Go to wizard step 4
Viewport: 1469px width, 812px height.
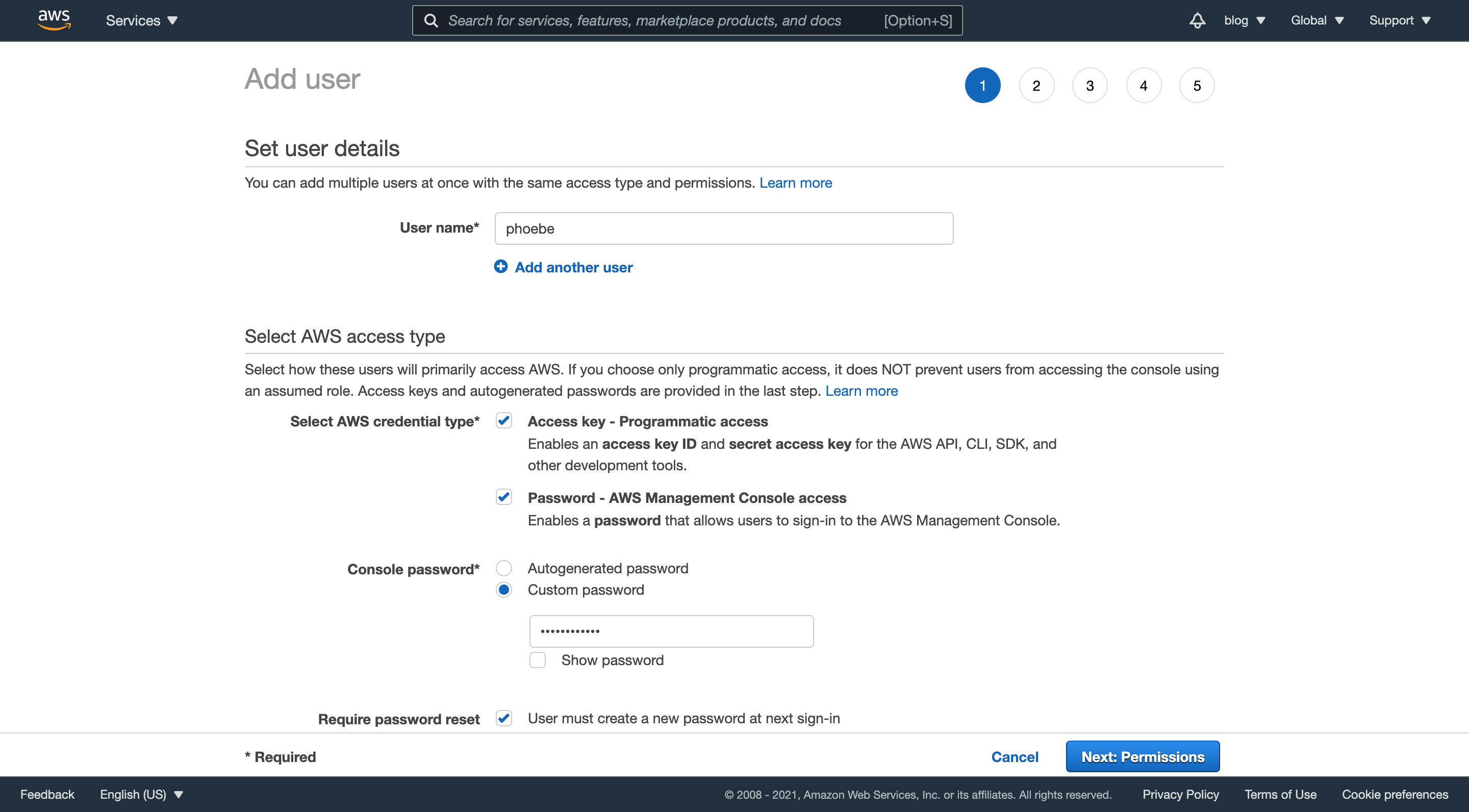click(x=1144, y=86)
